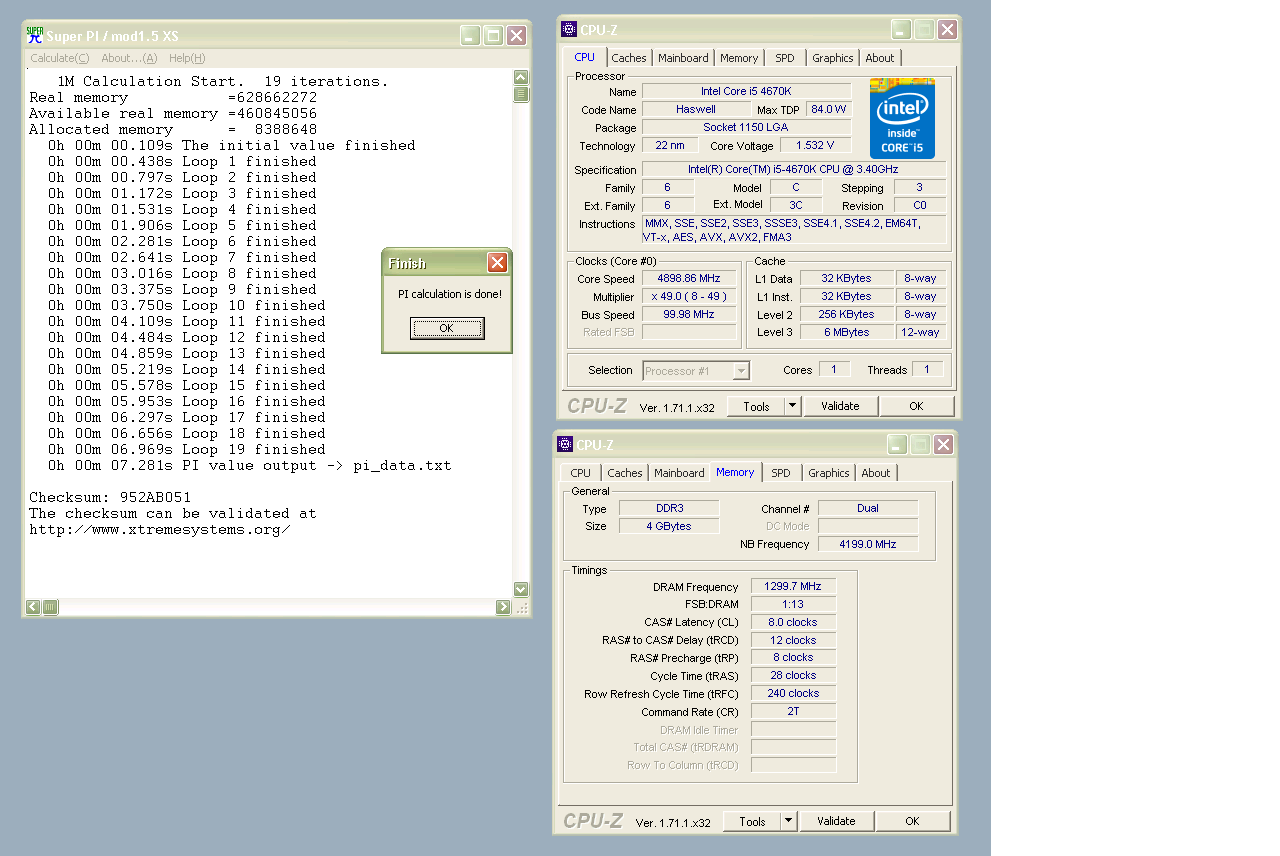Image resolution: width=1280 pixels, height=856 pixels.
Task: Click the xtremesystems.org URL in Super PI
Action: pyautogui.click(x=160, y=529)
